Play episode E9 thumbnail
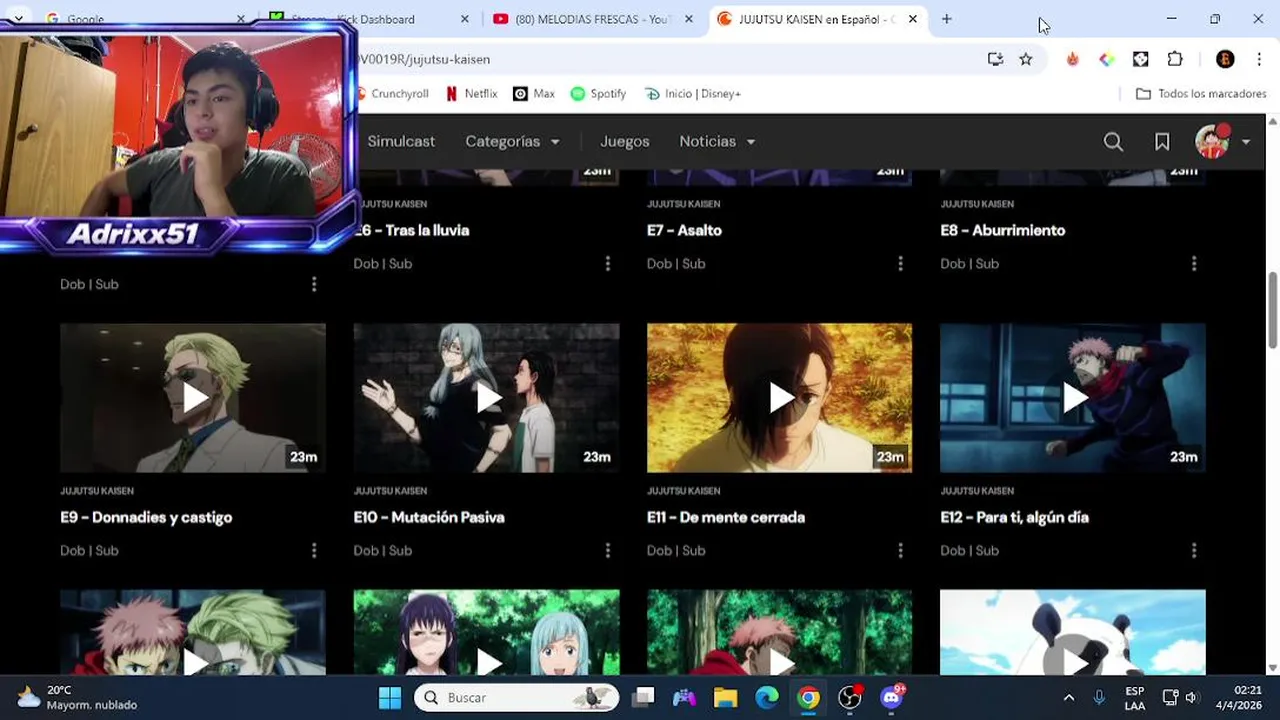 pos(193,398)
